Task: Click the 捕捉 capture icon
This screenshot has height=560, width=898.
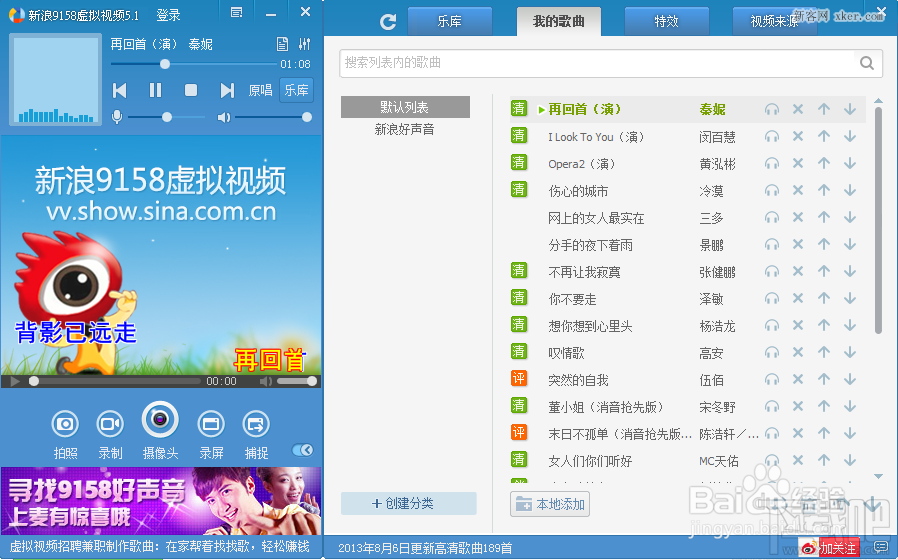Action: point(256,424)
